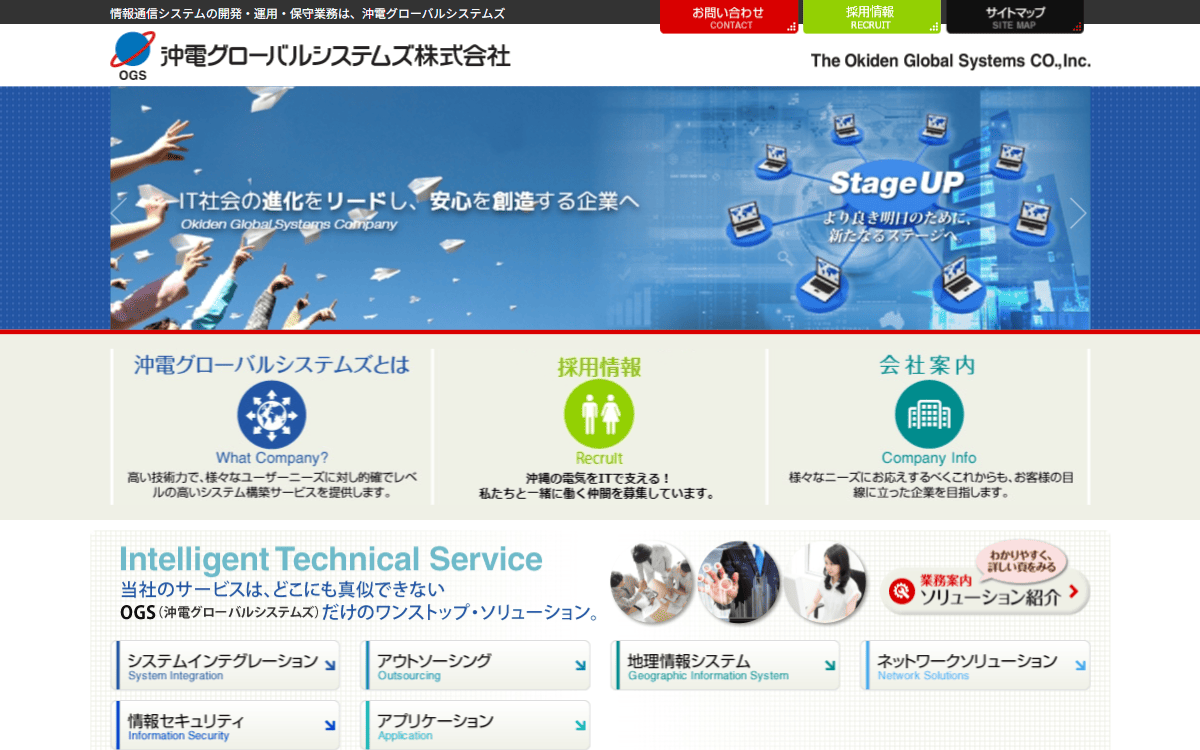Click IT社会の進化をリードし slogan text
This screenshot has width=1200, height=750.
click(409, 200)
